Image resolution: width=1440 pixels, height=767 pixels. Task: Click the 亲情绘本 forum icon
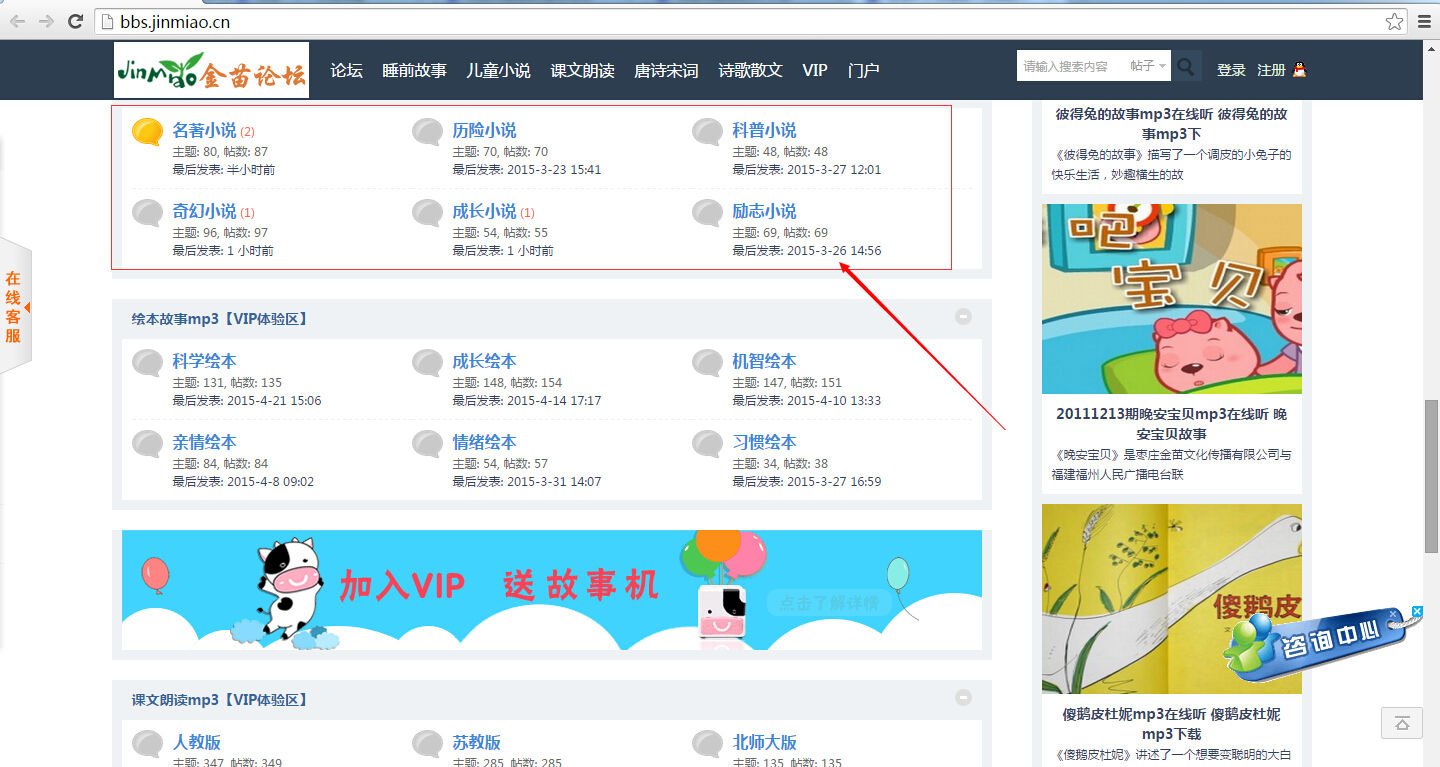tap(146, 443)
